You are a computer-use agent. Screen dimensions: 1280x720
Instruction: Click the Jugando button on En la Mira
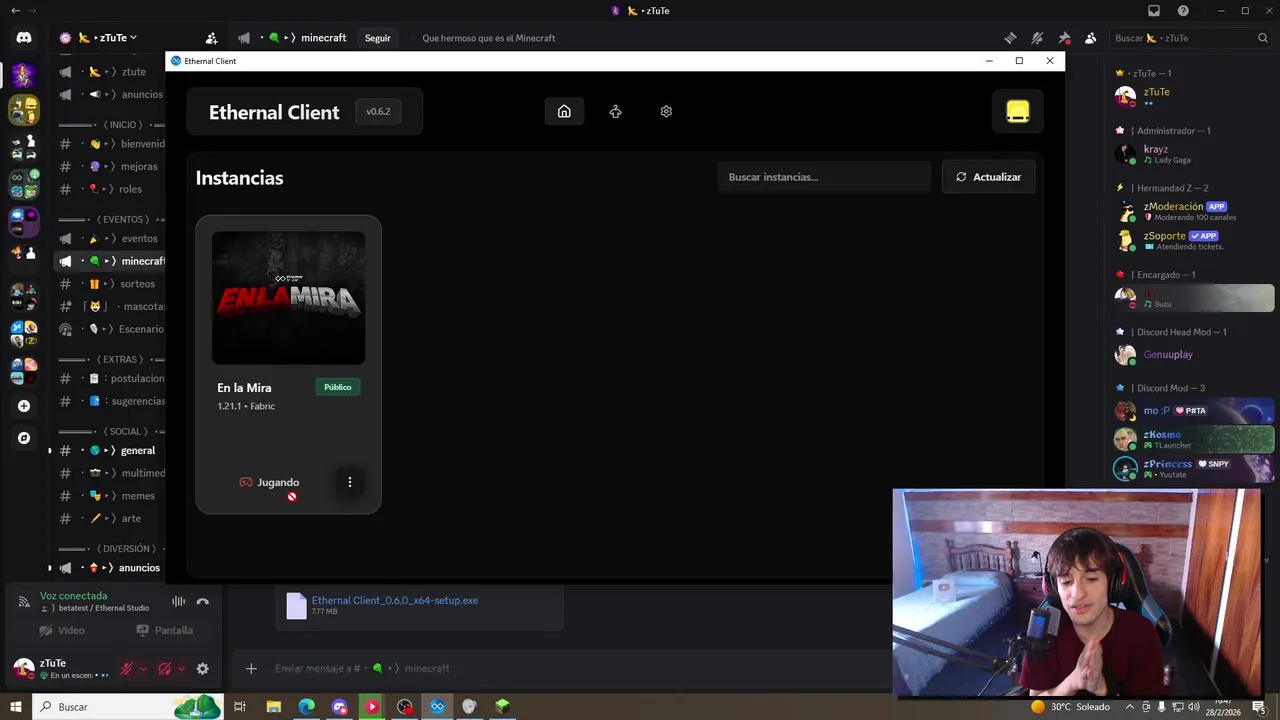click(269, 482)
